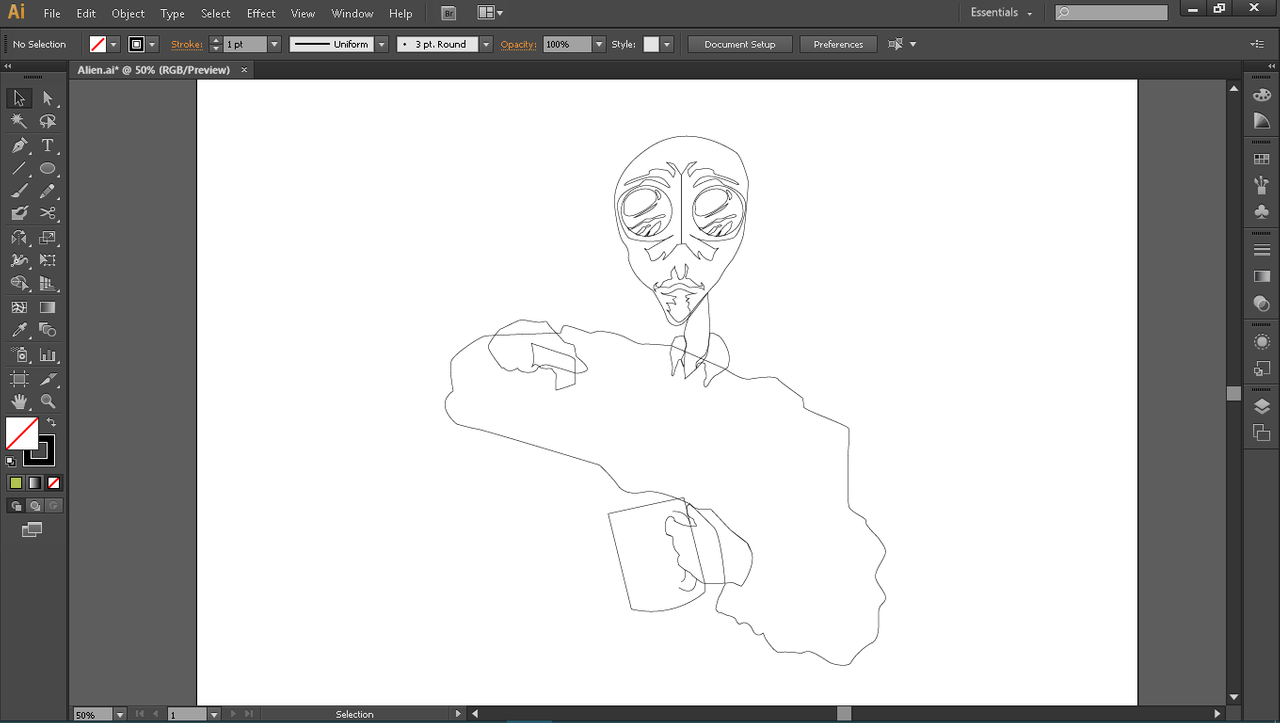Open the 3 pt. Round brush dropdown

(x=486, y=44)
